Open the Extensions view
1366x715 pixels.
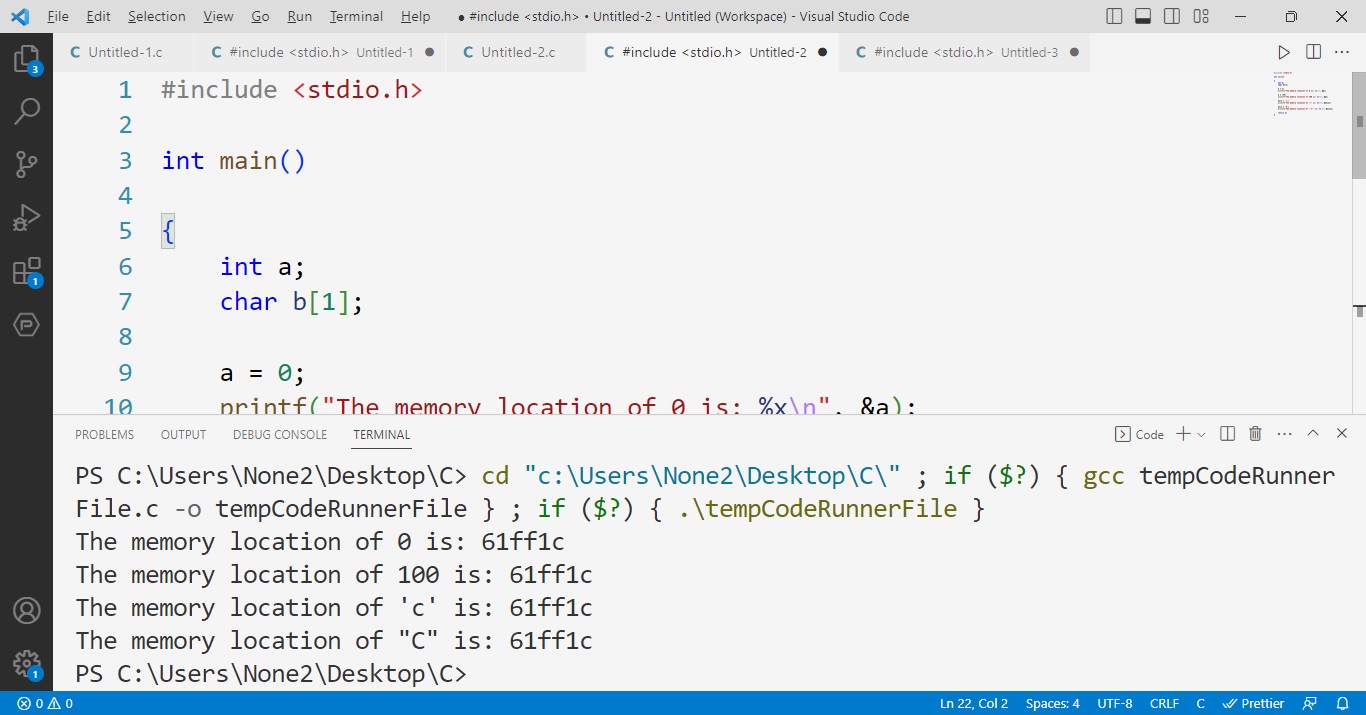[26, 272]
